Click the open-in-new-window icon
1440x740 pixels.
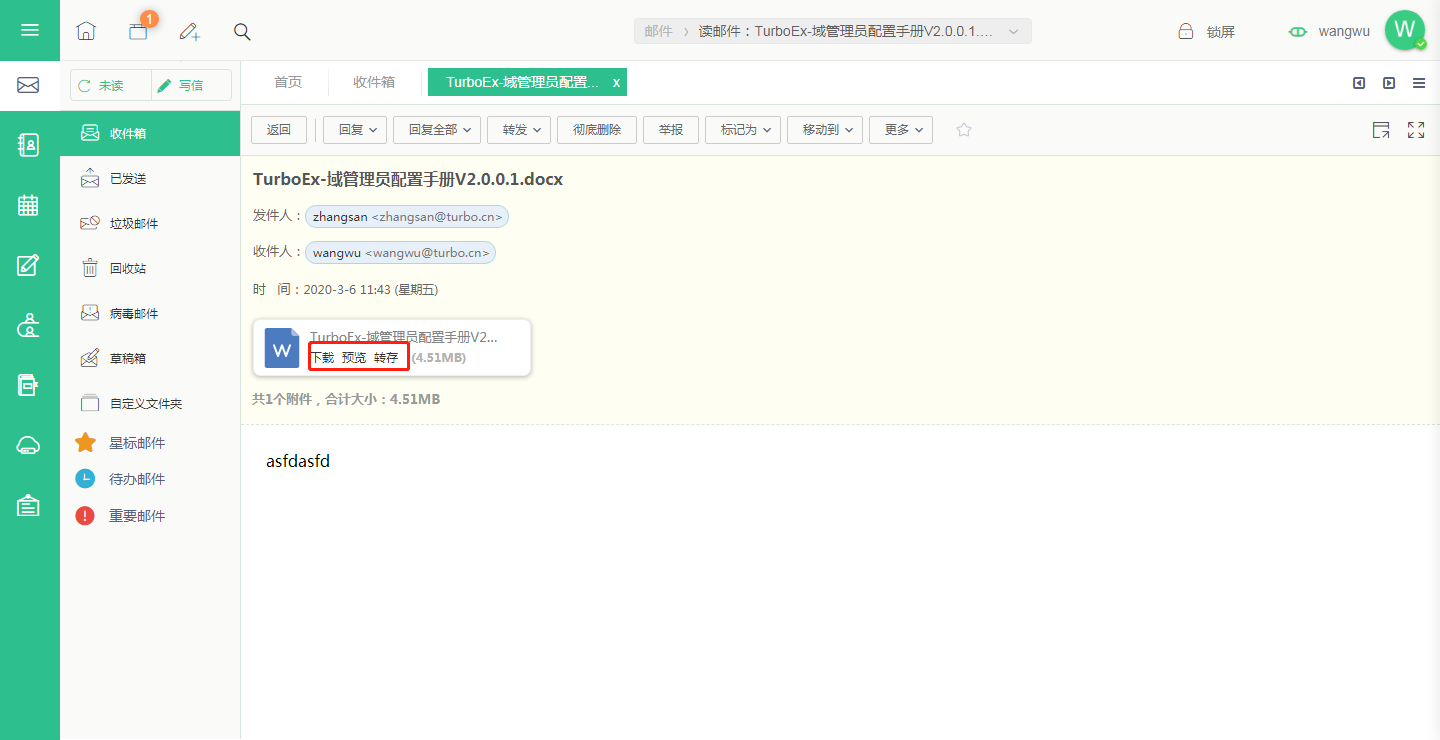[1381, 130]
